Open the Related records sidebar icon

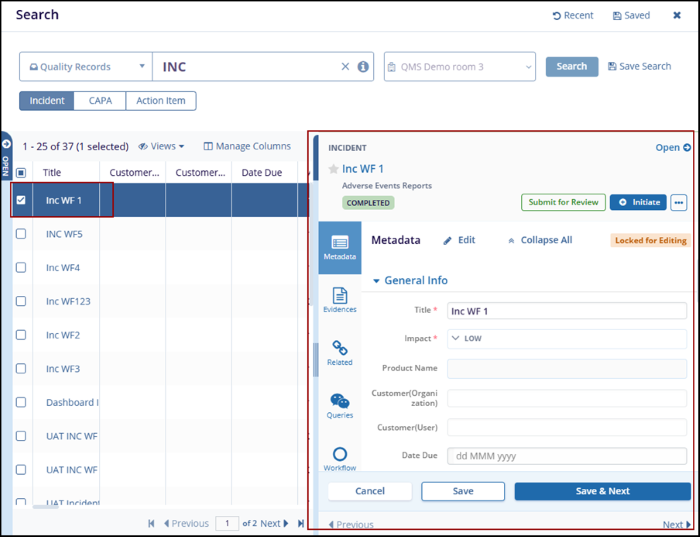click(x=339, y=352)
